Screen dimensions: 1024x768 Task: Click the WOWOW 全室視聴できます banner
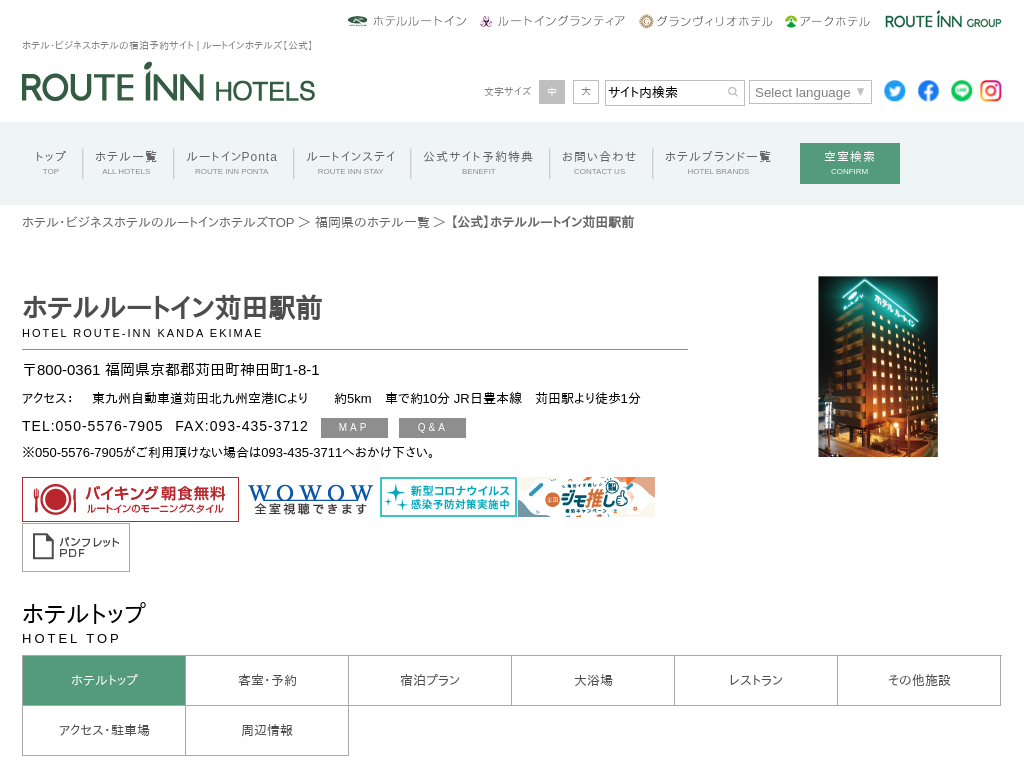point(310,499)
